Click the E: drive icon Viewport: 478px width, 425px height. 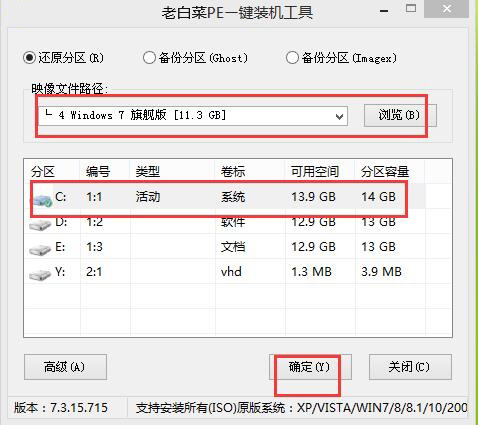click(x=40, y=249)
